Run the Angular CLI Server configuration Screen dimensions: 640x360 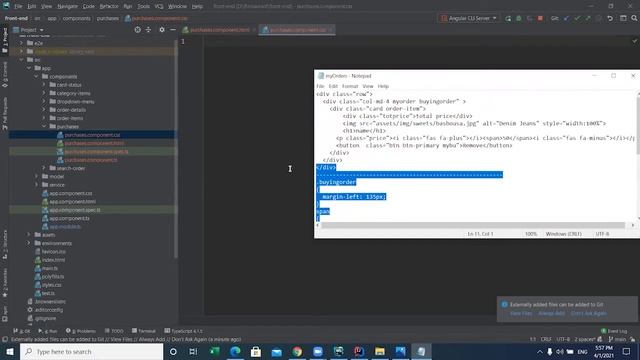click(508, 18)
